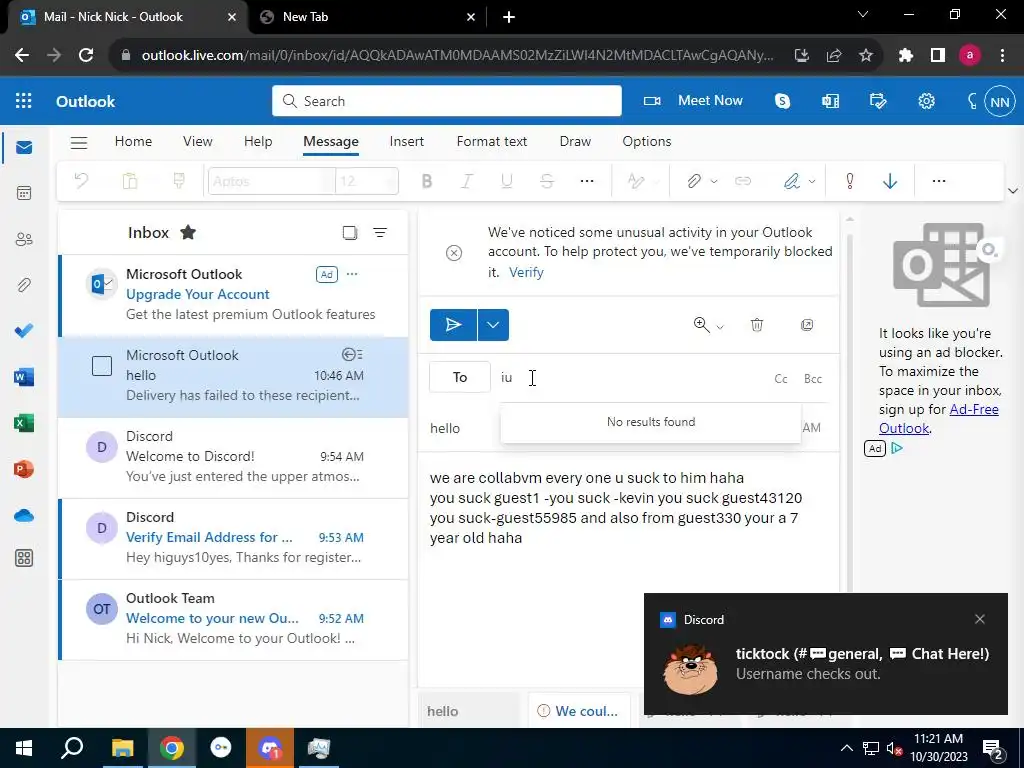Mark message as low importance

[889, 181]
